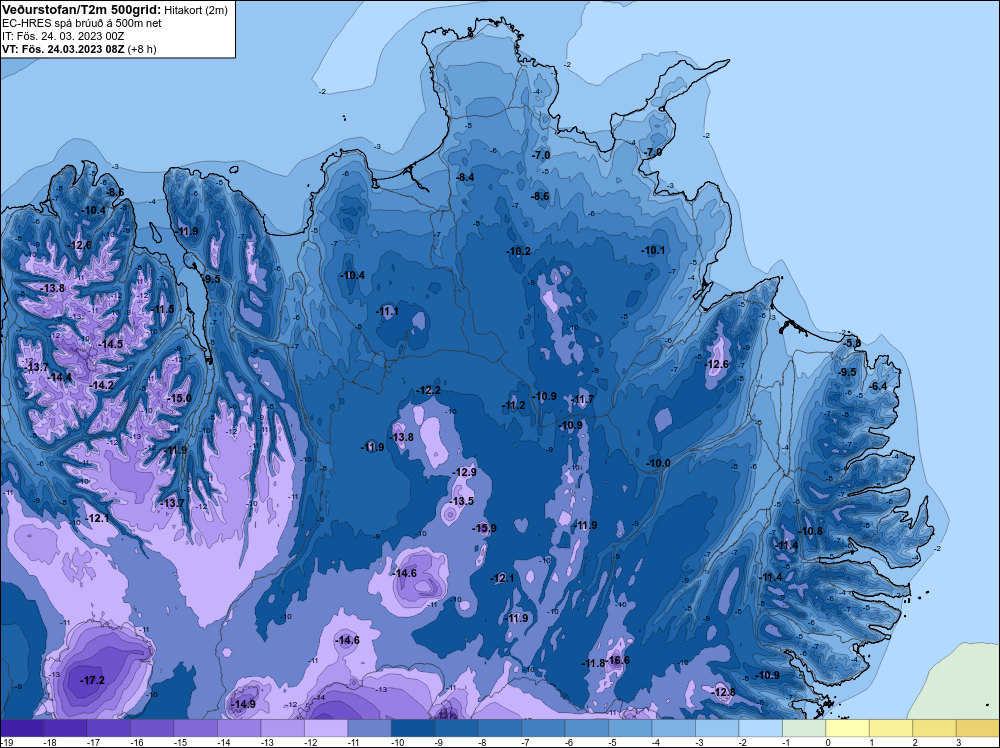Select the -10.2 temperature value
Viewport: 1000px width, 748px height.
[519, 251]
